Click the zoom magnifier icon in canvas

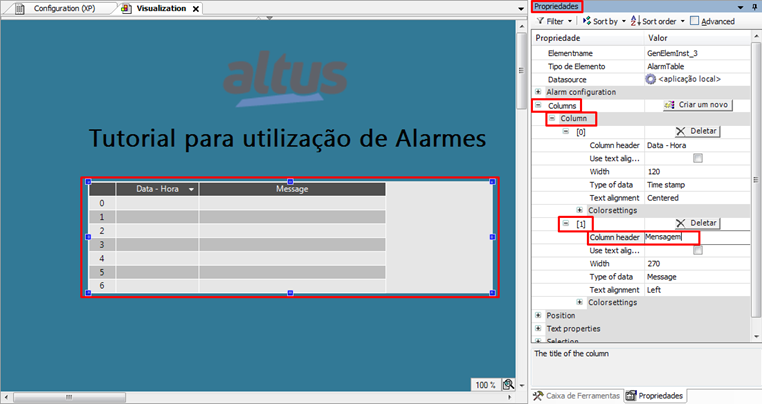[508, 385]
